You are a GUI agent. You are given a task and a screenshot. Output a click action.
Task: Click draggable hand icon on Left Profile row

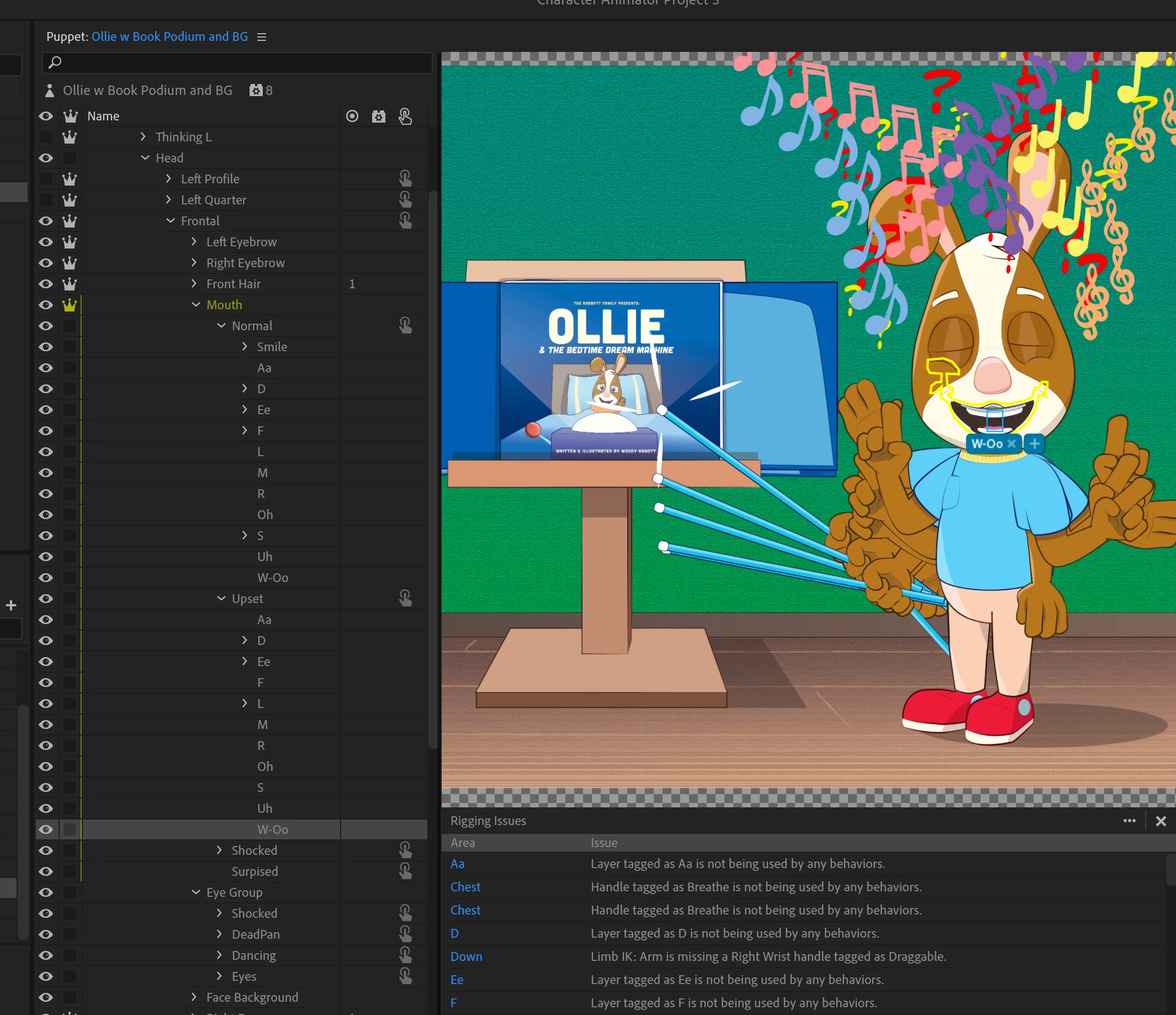click(x=405, y=179)
